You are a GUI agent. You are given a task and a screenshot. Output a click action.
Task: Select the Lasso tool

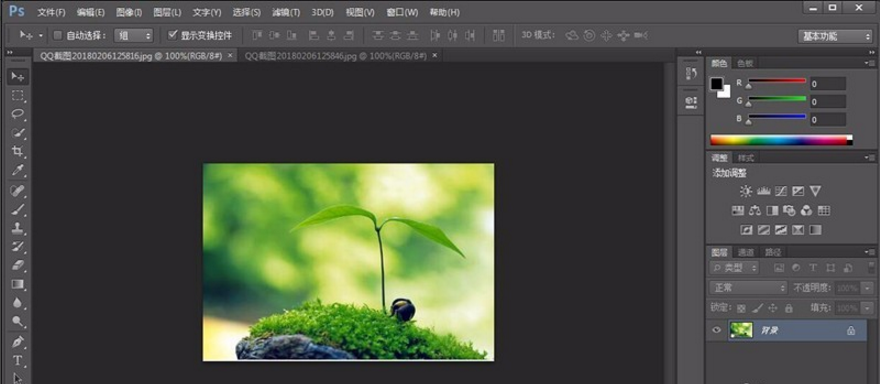pos(18,113)
